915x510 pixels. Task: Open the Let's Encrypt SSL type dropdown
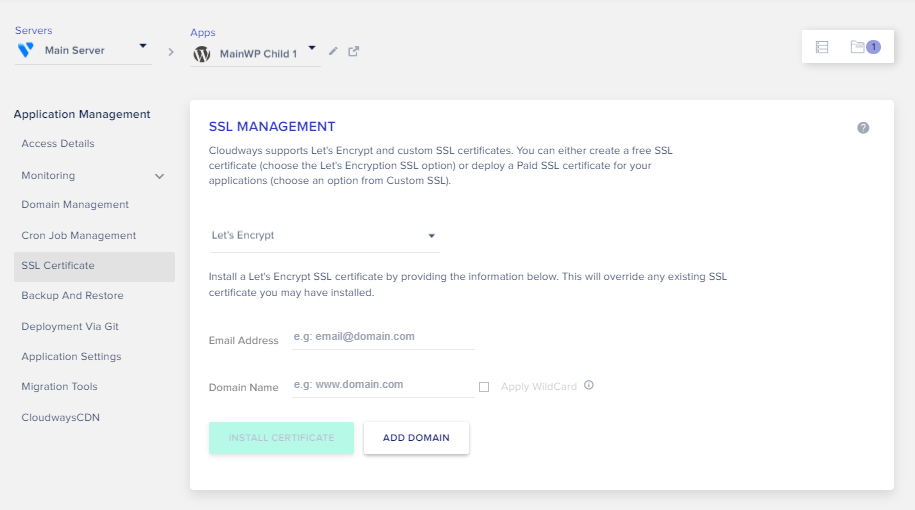tap(324, 236)
